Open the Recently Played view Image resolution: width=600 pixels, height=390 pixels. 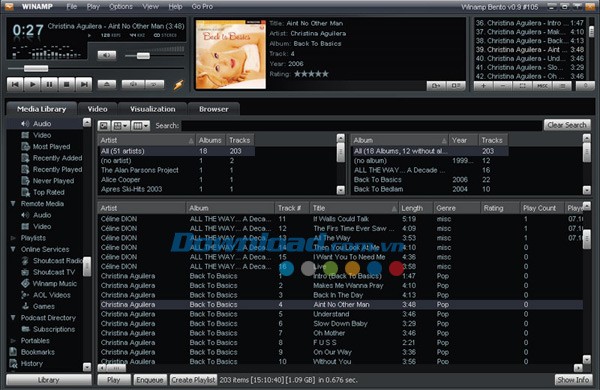click(57, 170)
